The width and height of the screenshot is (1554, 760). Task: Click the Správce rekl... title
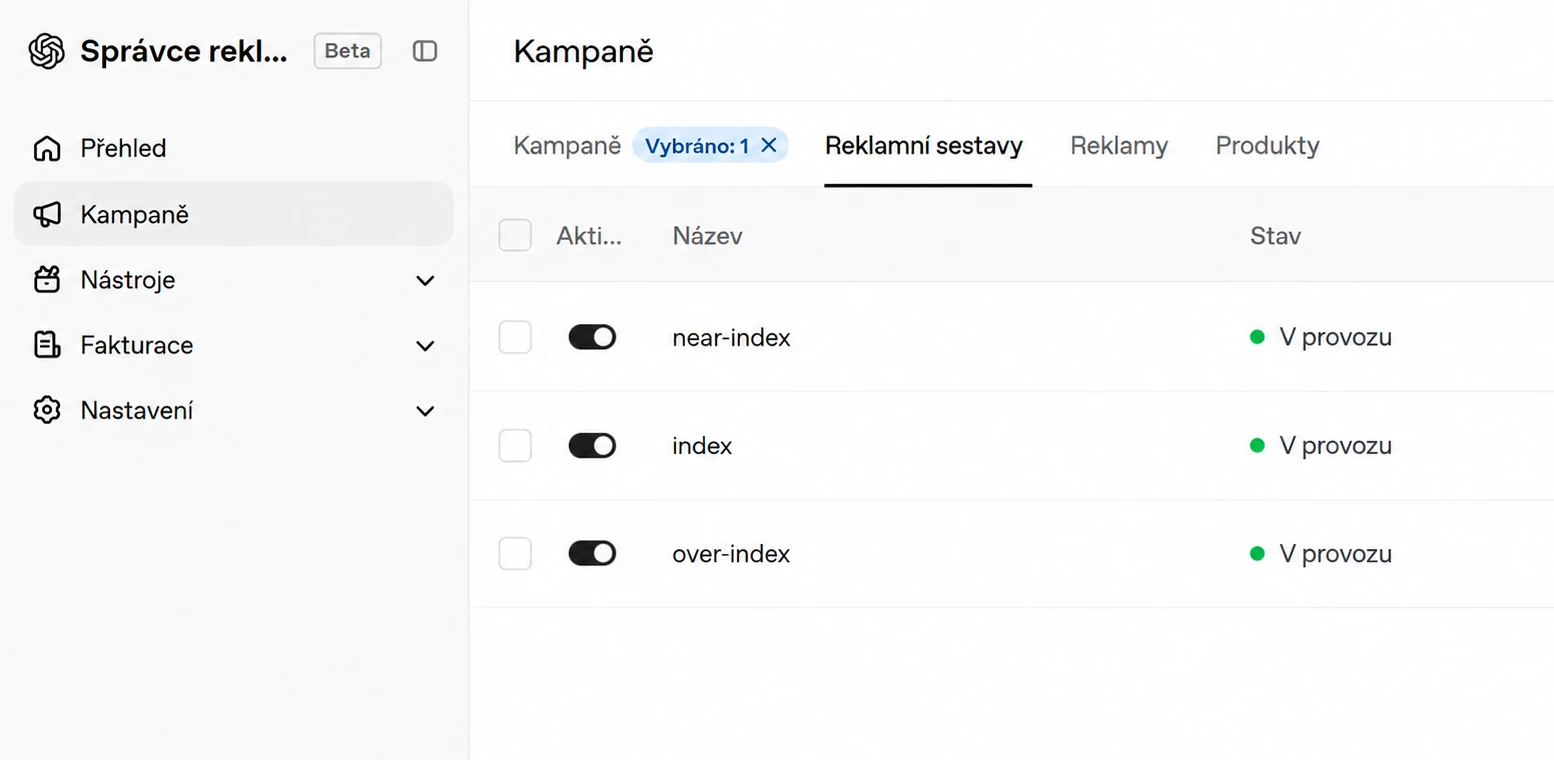click(184, 51)
